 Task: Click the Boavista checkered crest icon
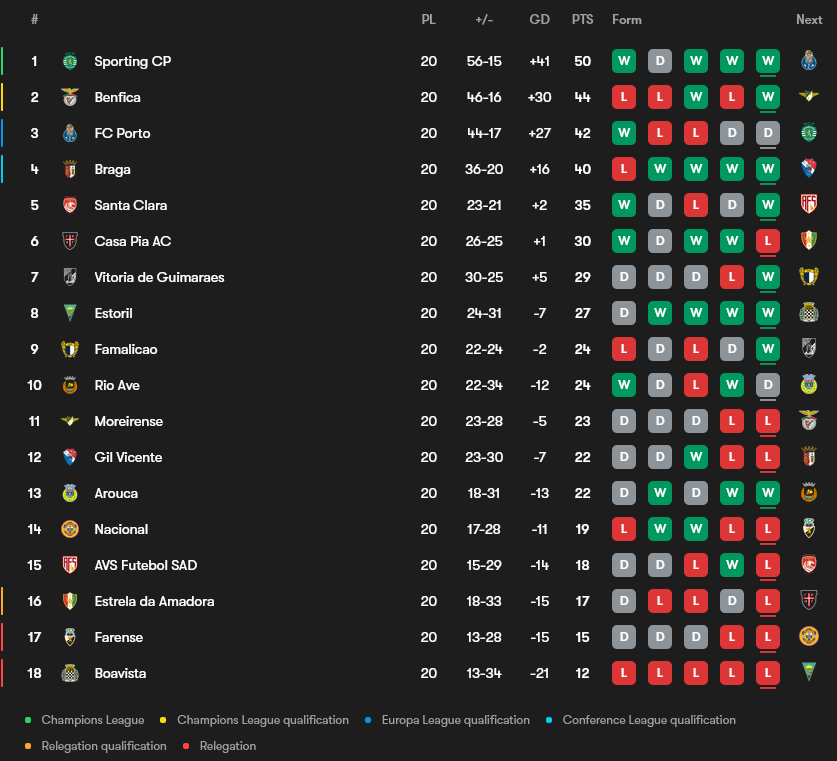(x=69, y=673)
